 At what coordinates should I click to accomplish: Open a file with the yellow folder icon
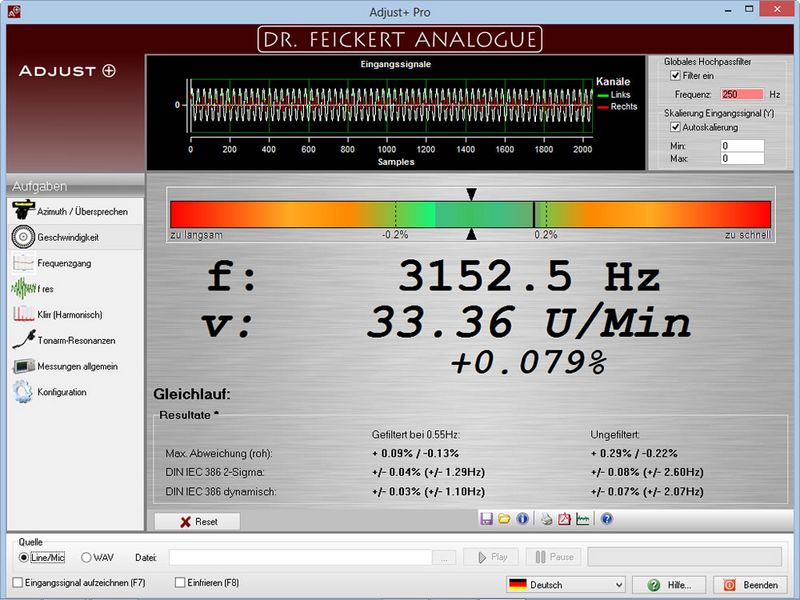[x=504, y=519]
